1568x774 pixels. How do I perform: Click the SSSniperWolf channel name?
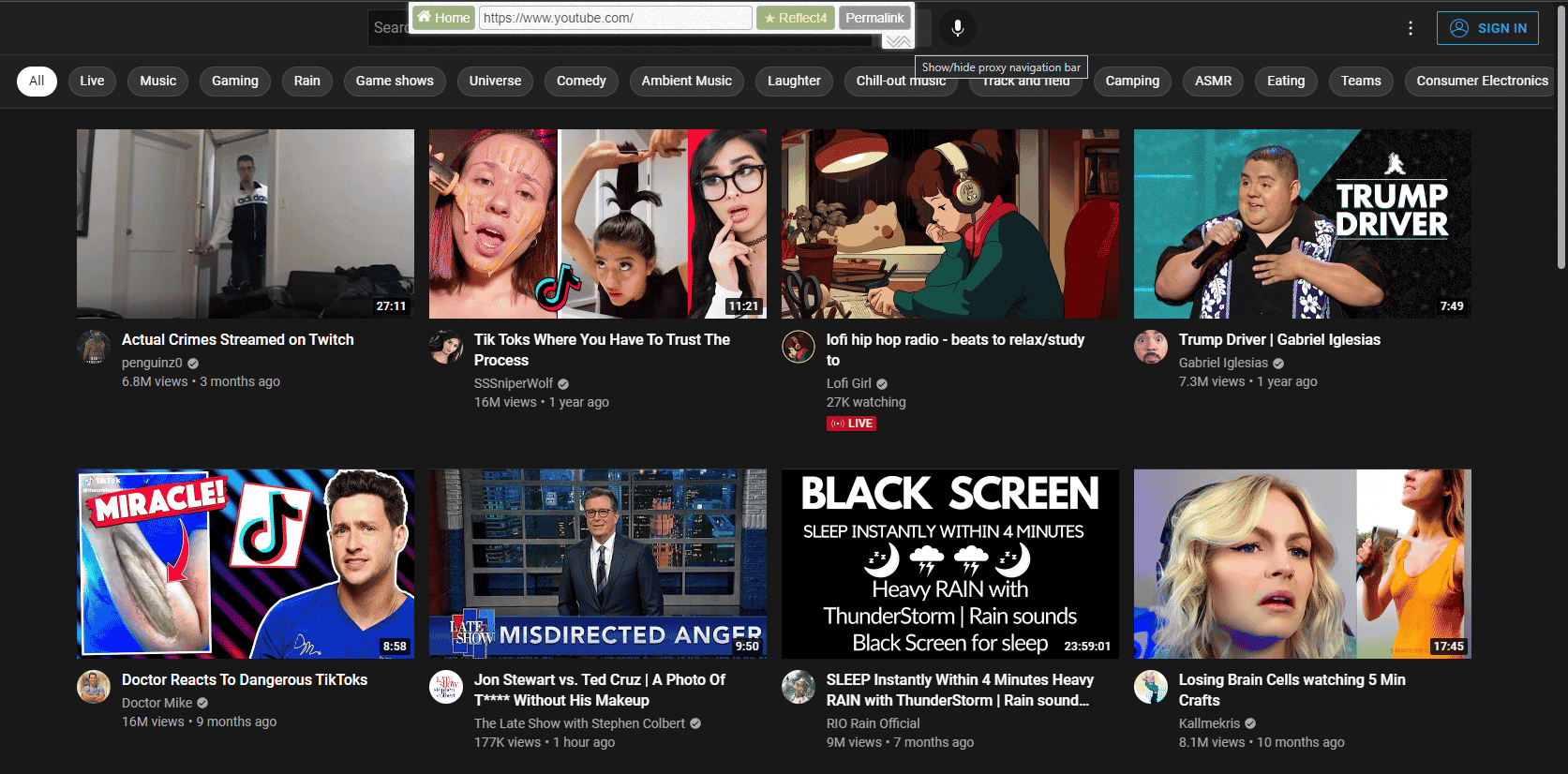coord(514,383)
